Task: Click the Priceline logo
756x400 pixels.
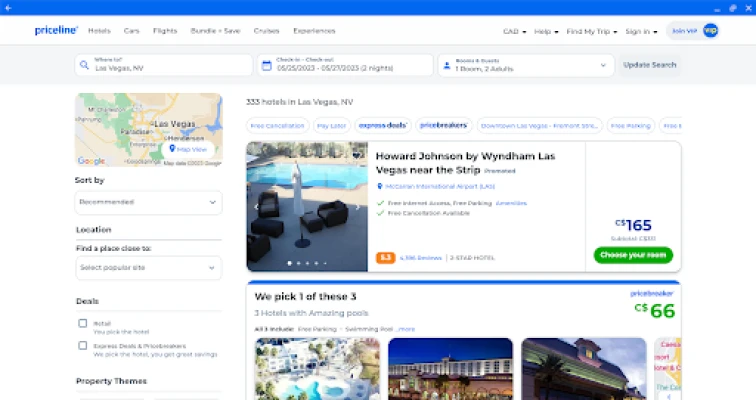Action: (56, 30)
